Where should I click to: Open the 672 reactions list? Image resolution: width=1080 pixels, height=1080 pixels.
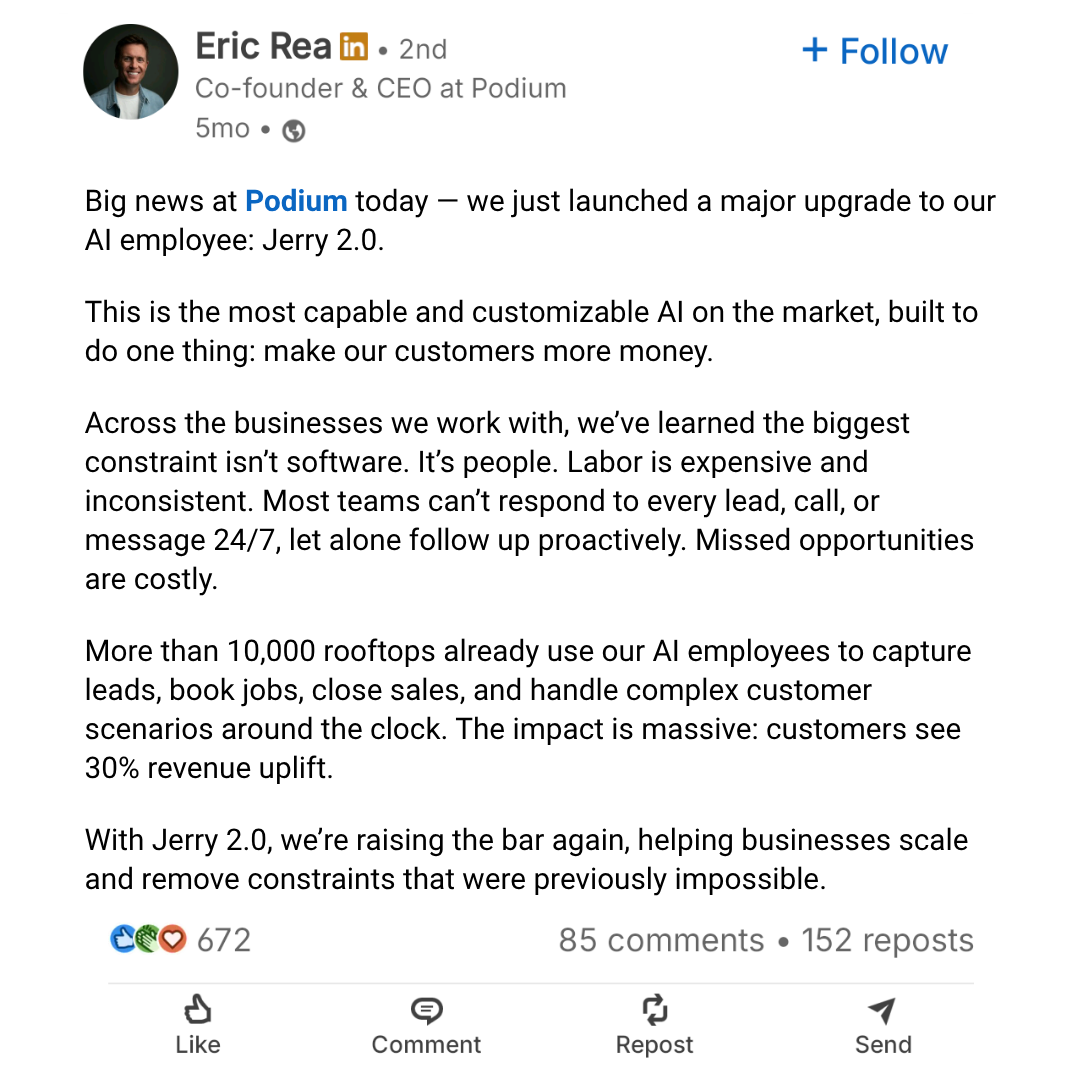point(224,940)
